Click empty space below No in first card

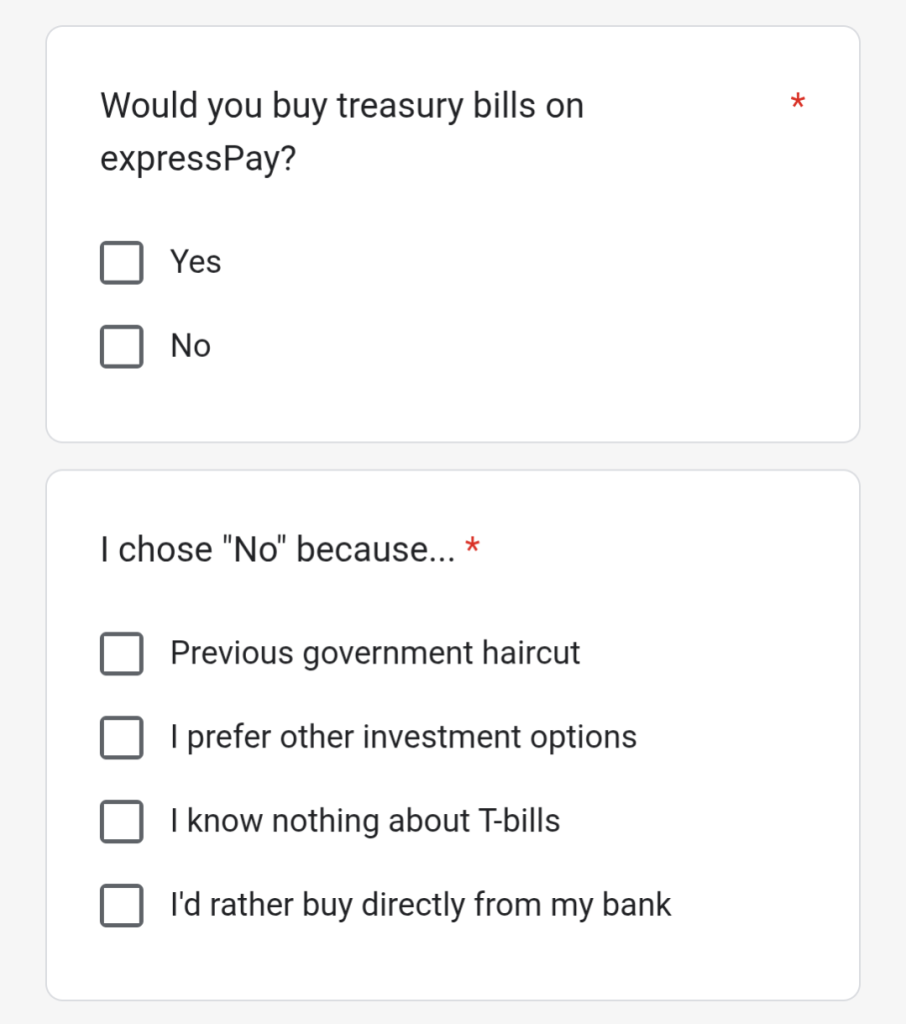click(452, 405)
